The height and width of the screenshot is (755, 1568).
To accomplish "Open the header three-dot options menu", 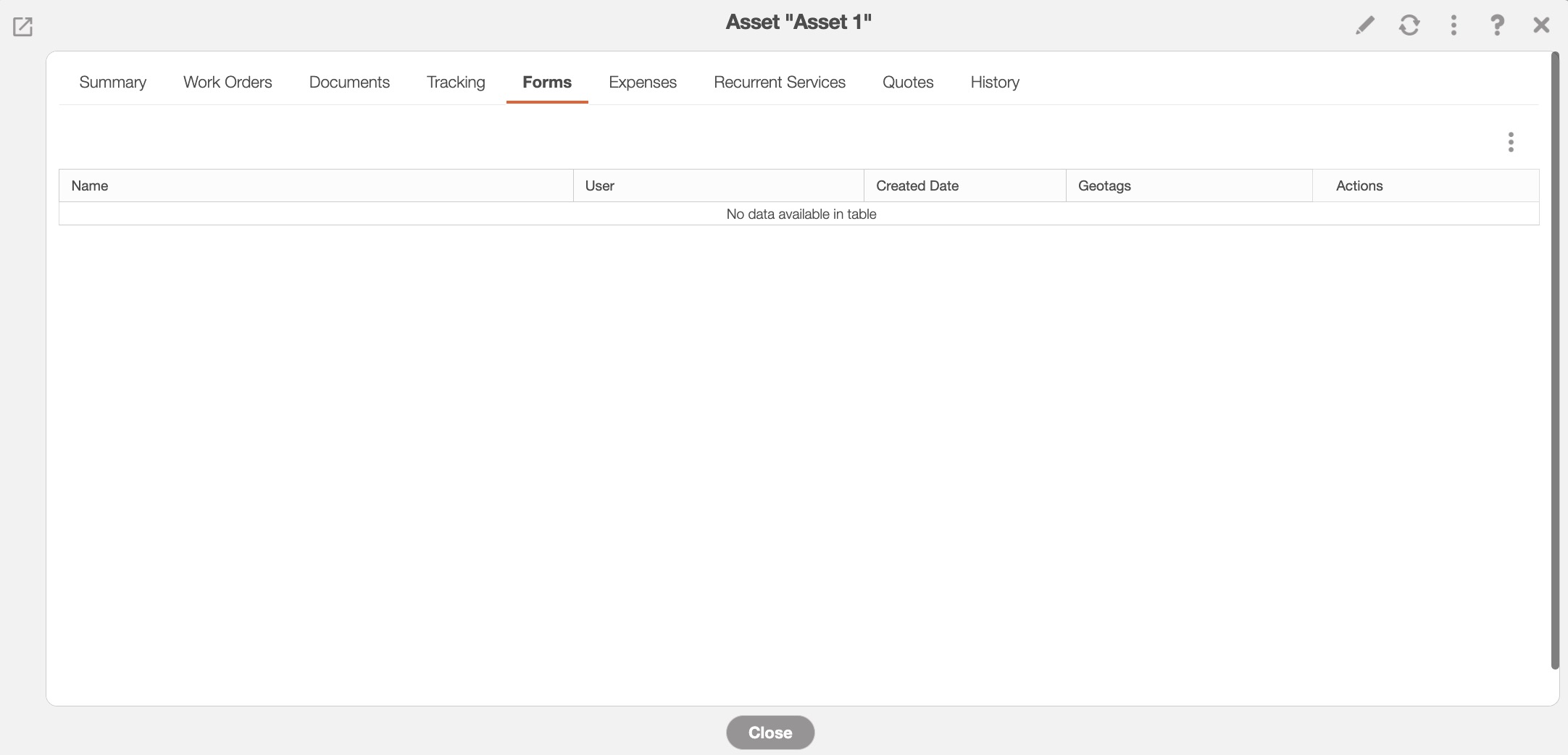I will [x=1453, y=25].
